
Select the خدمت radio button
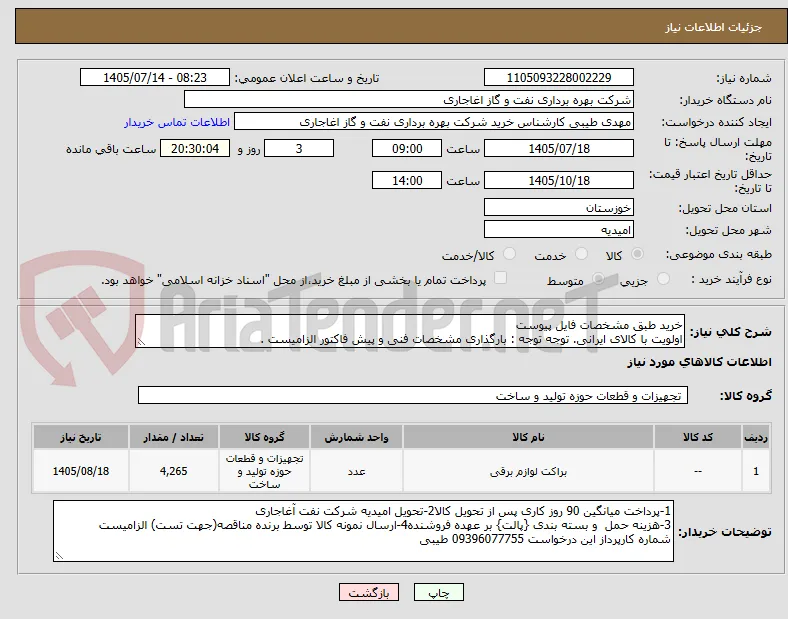tap(581, 254)
